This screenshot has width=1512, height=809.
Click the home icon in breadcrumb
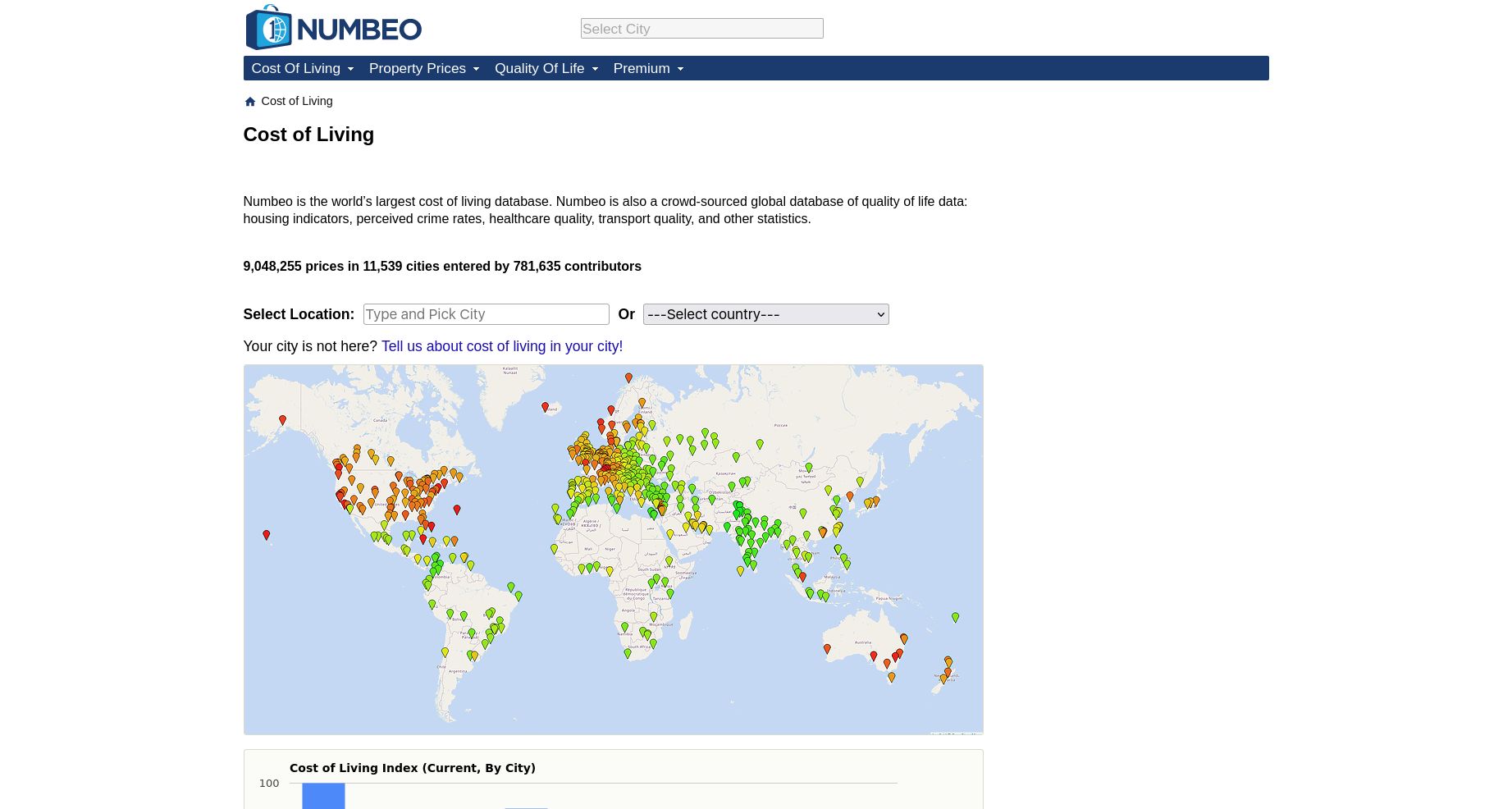tap(250, 102)
